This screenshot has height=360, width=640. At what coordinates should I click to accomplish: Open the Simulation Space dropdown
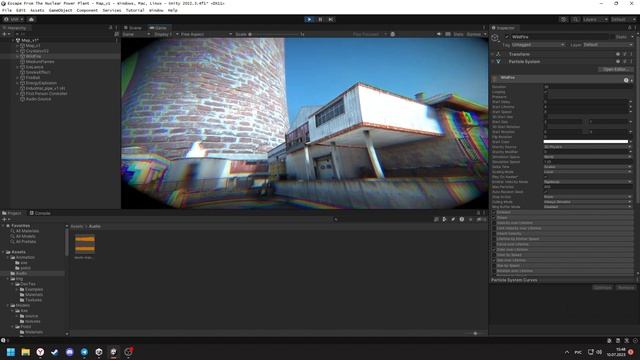(588, 157)
